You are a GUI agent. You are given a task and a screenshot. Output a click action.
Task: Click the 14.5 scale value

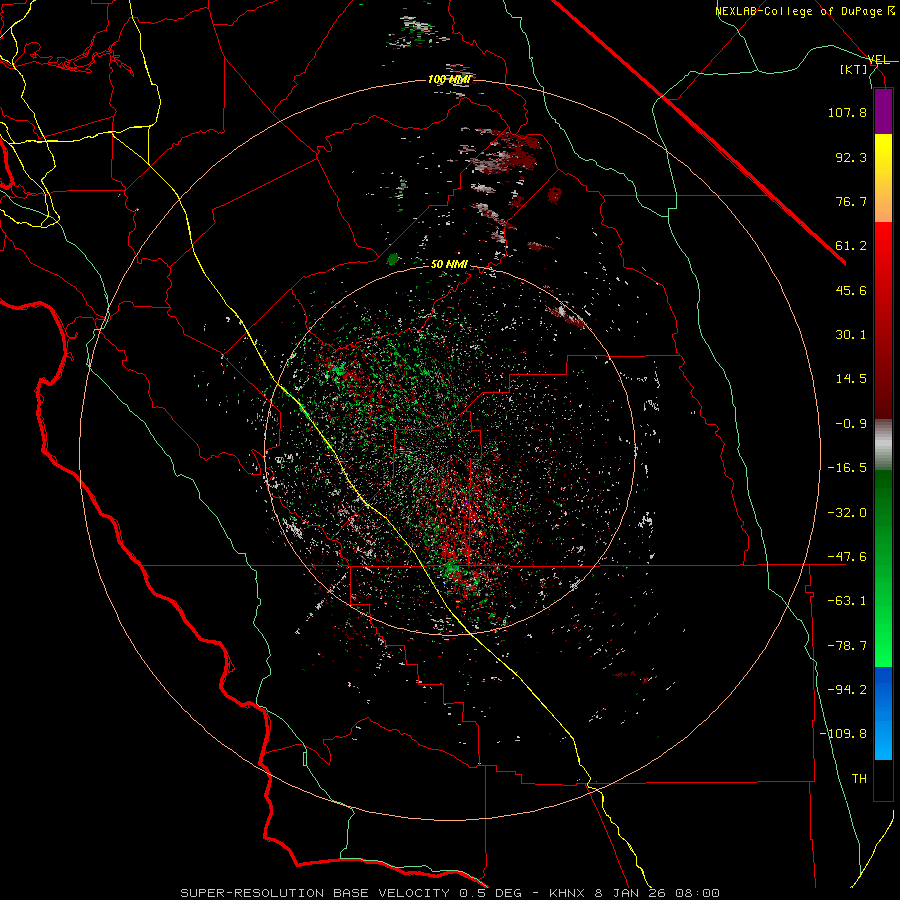pyautogui.click(x=851, y=379)
